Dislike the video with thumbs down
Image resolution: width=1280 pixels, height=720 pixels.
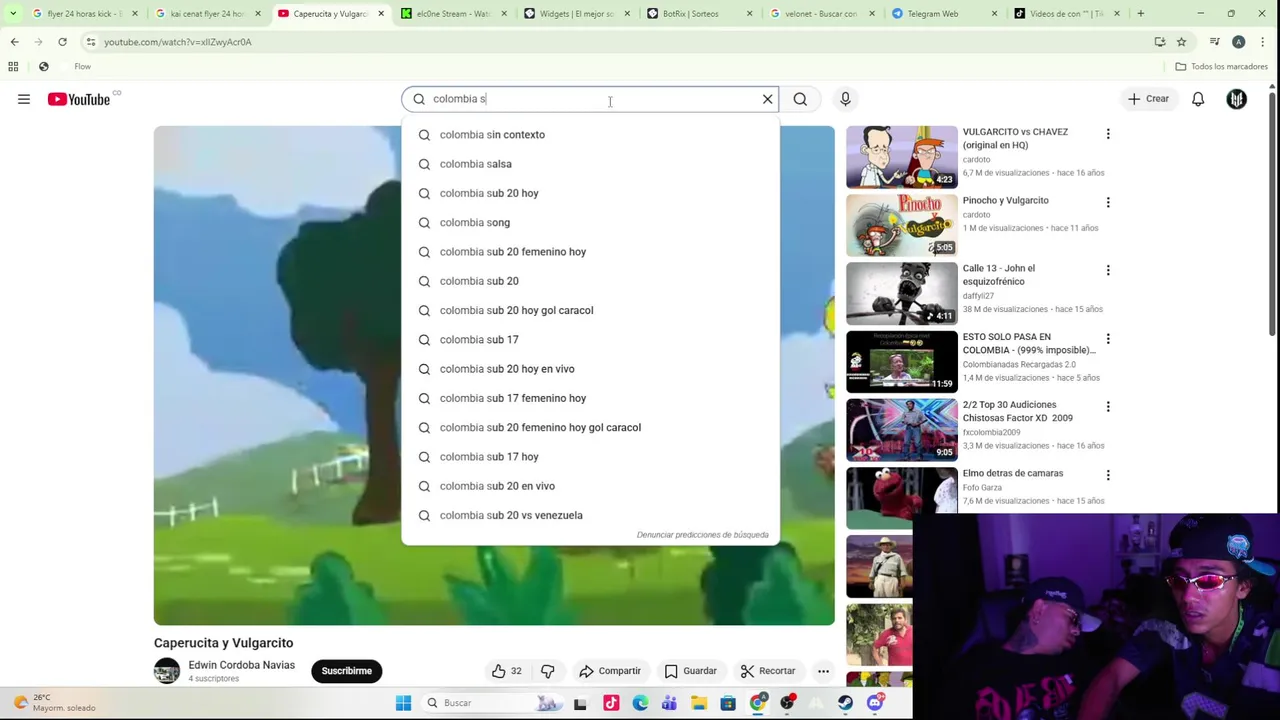coord(547,671)
